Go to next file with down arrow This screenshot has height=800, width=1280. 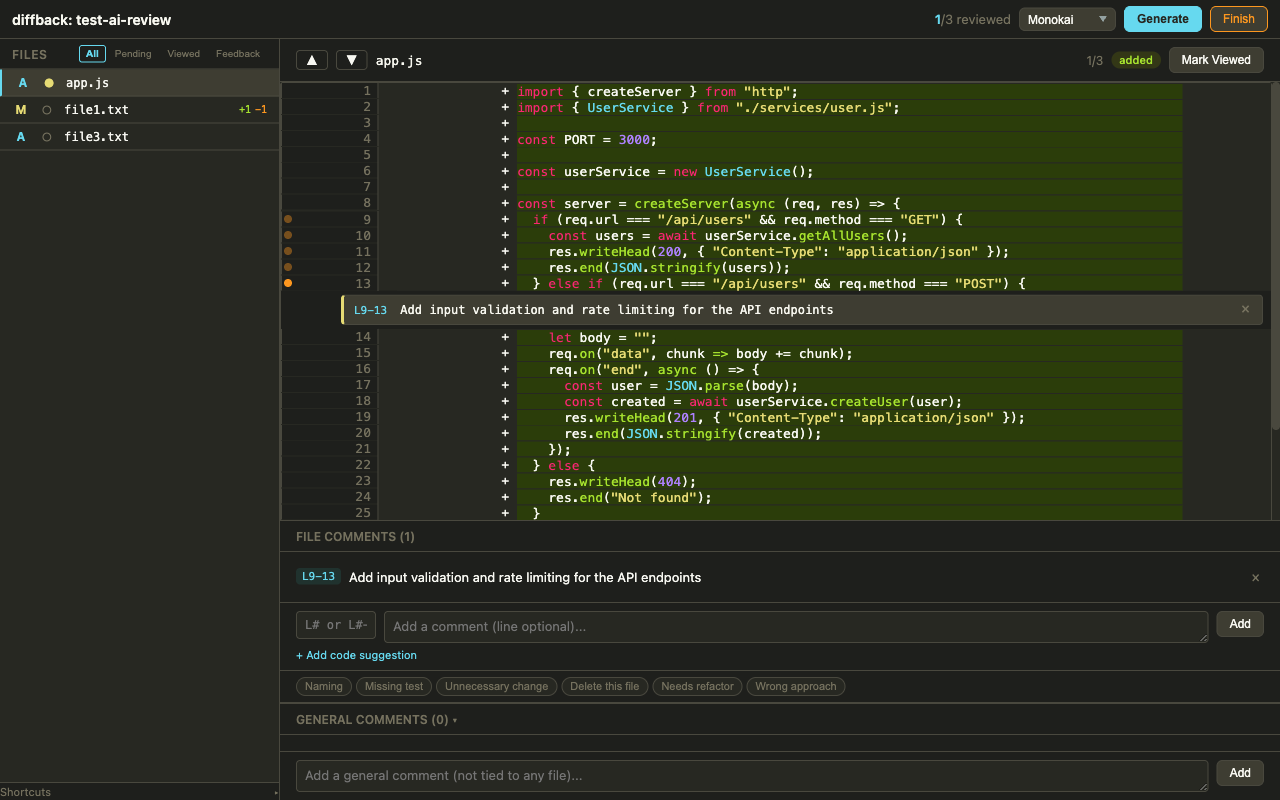point(351,60)
